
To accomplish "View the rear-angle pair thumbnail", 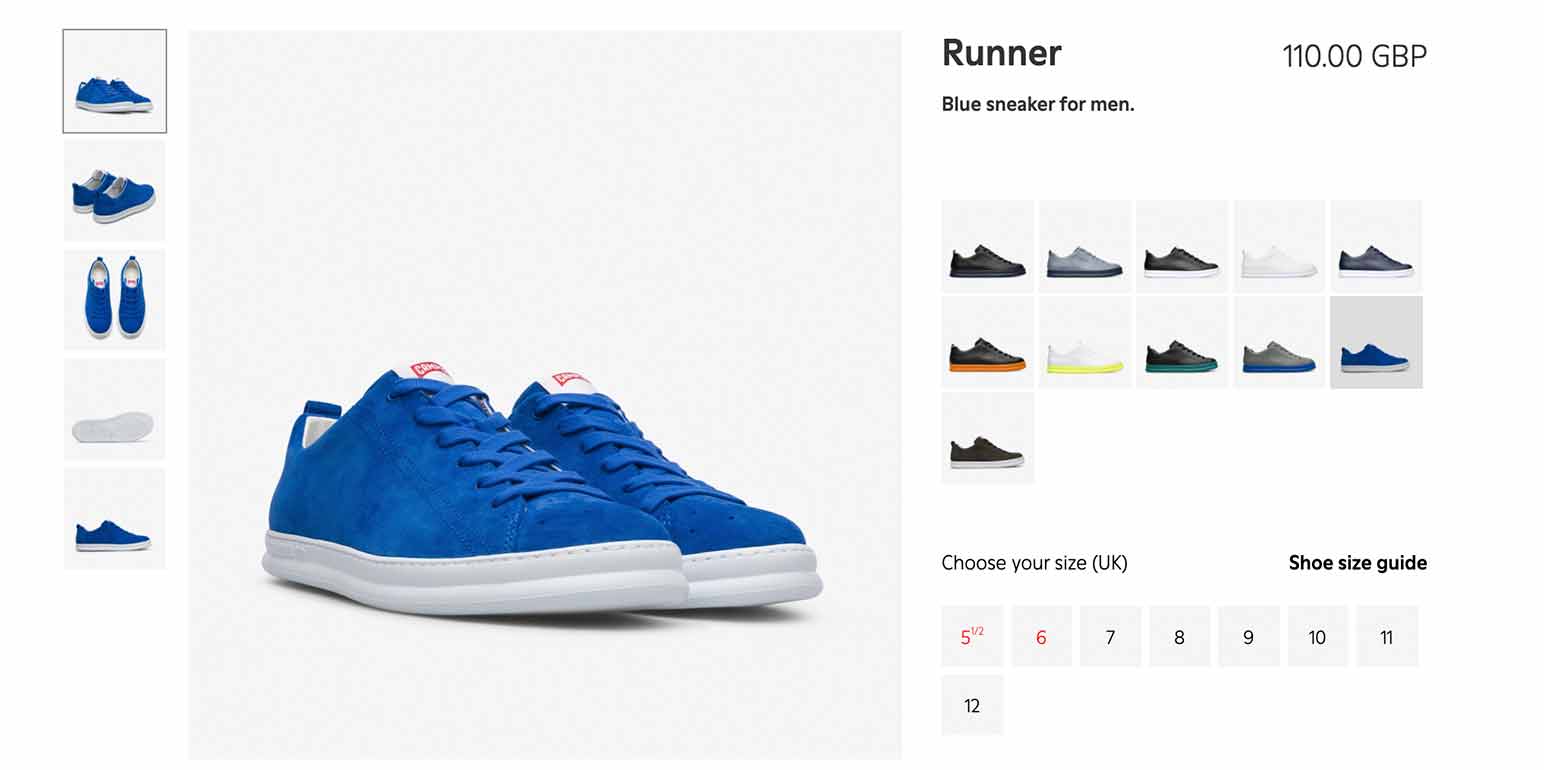I will click(x=115, y=190).
